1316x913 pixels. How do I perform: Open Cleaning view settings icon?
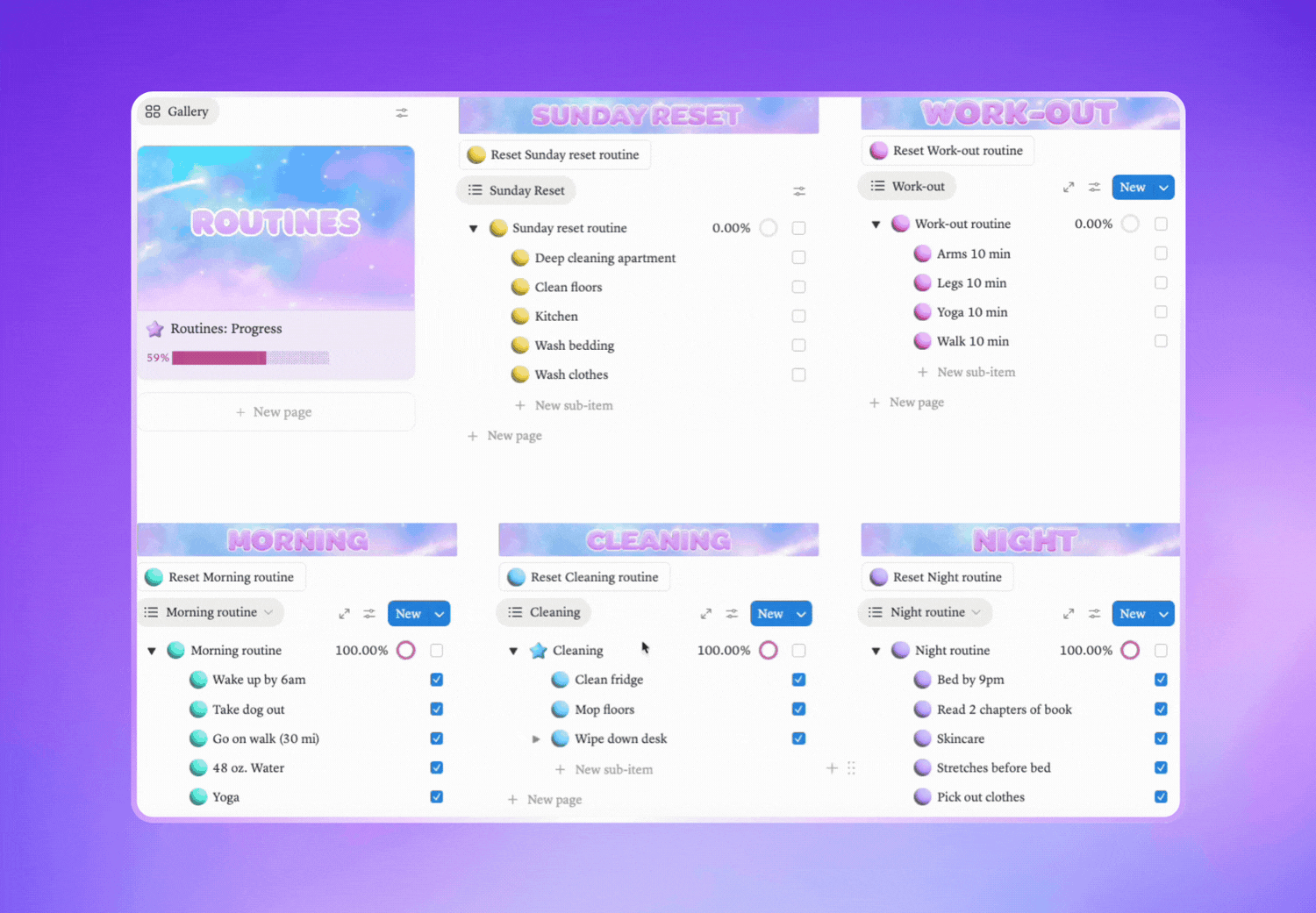click(x=732, y=614)
